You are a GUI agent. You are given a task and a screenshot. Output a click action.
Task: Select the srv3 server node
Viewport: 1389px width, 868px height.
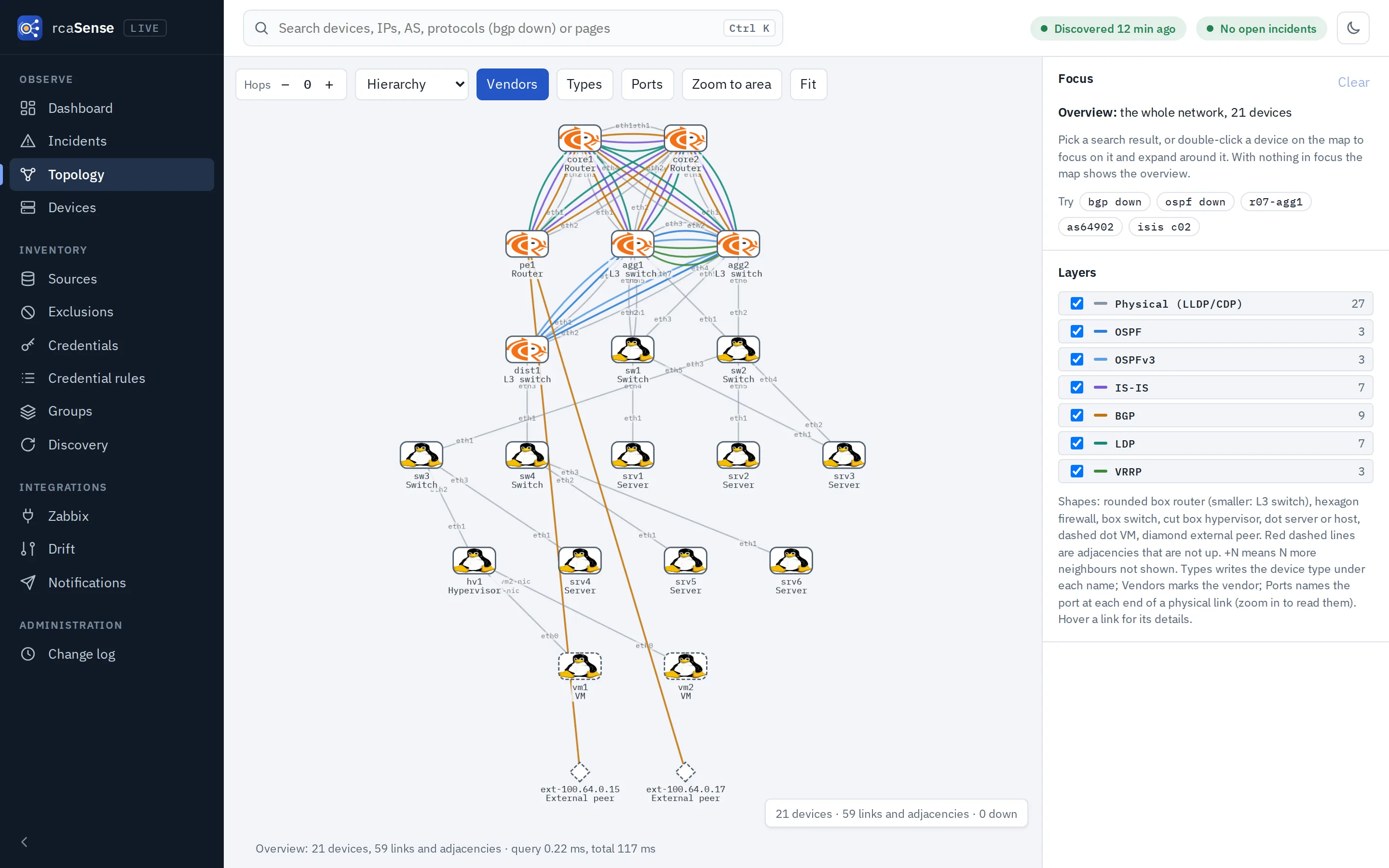[x=844, y=455]
